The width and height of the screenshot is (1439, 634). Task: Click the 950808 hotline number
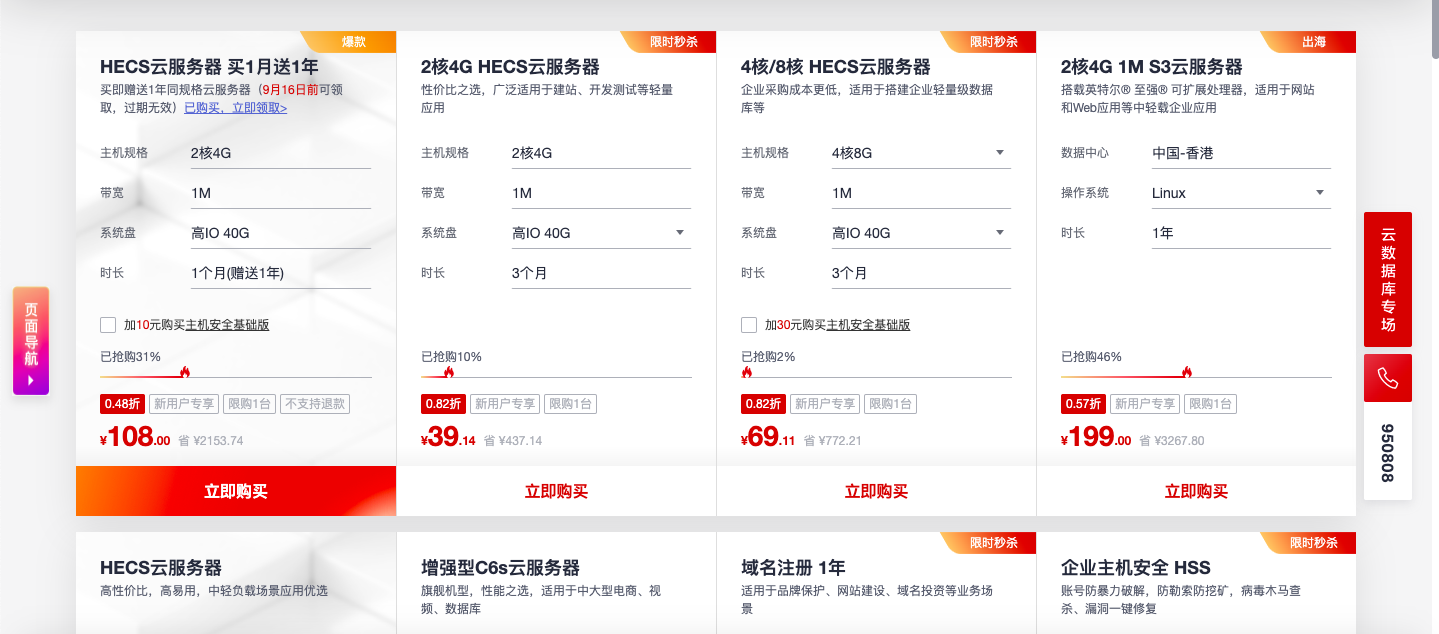[x=1388, y=452]
